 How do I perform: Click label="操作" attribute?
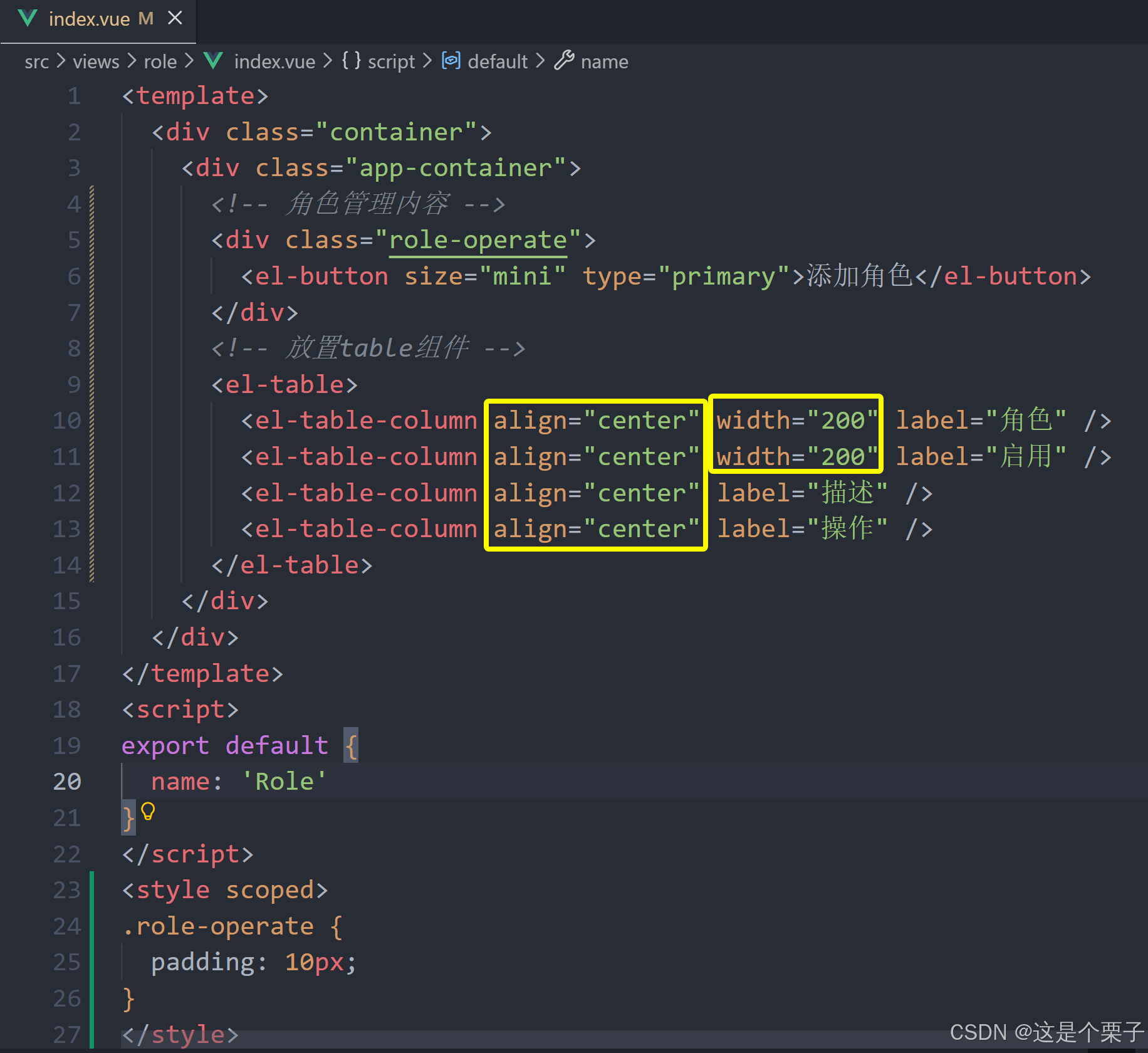[x=802, y=528]
